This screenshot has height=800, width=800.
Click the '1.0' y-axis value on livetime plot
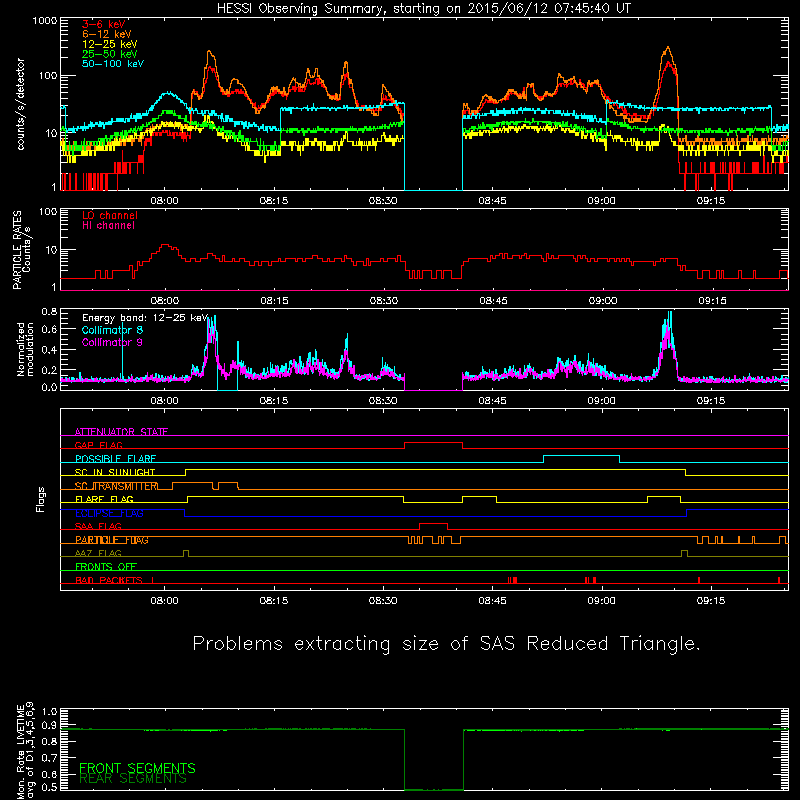(x=49, y=711)
